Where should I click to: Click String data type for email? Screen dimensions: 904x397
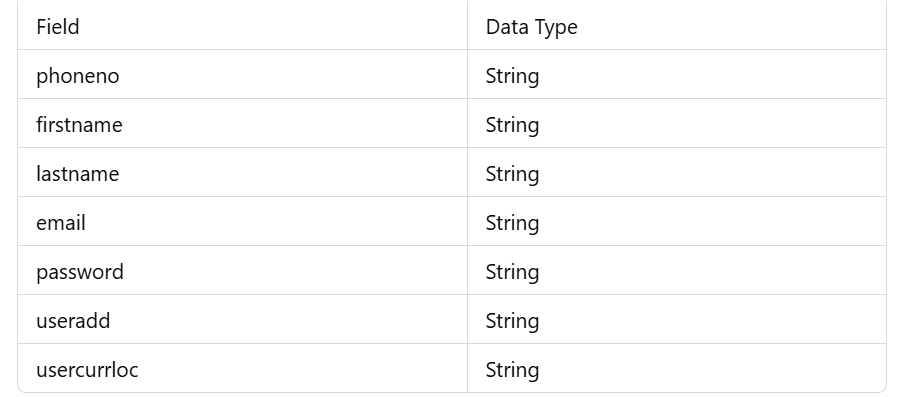pyautogui.click(x=512, y=223)
